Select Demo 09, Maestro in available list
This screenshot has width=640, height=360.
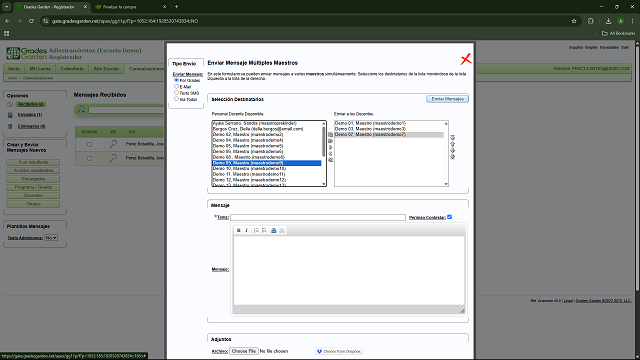267,163
